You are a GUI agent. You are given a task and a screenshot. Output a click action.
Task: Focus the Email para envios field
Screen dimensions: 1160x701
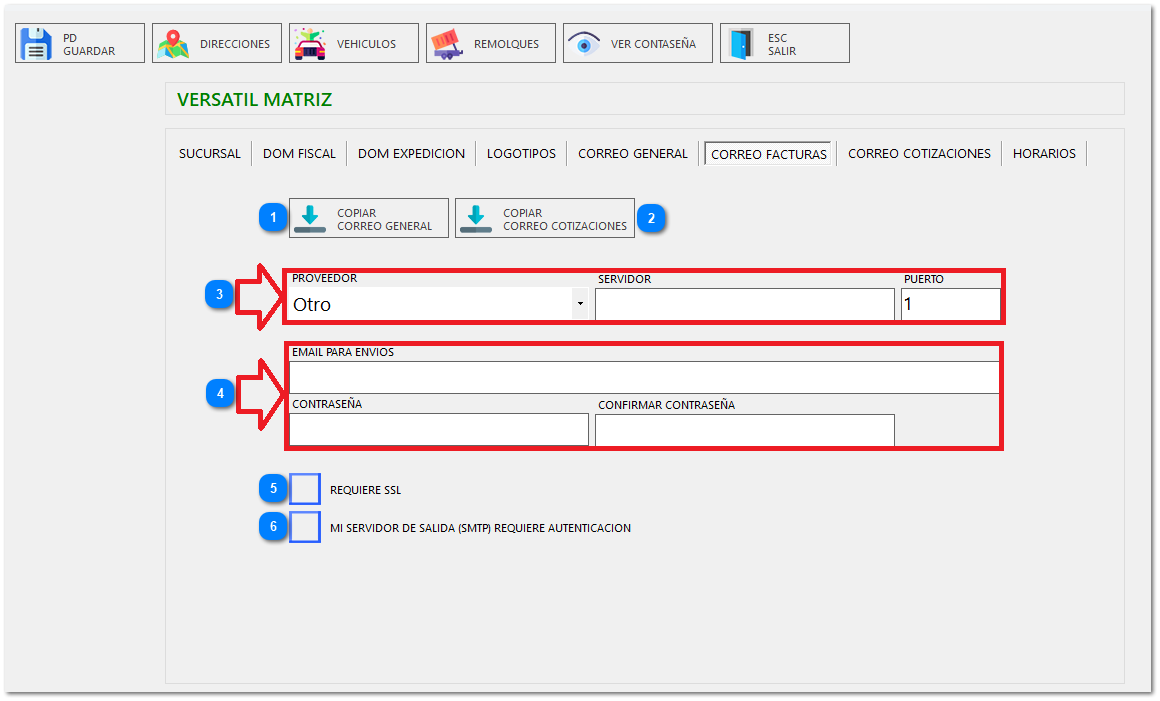(643, 377)
